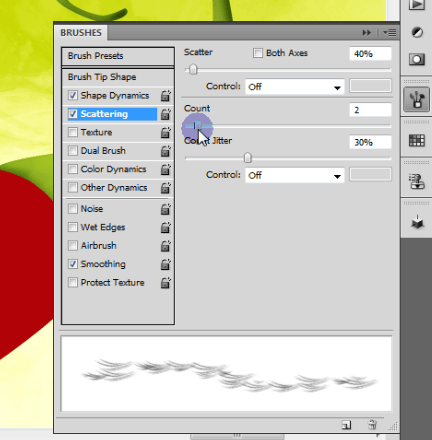Uncheck the Shape Dynamics checkbox
Screen dimensions: 432x440
point(73,95)
